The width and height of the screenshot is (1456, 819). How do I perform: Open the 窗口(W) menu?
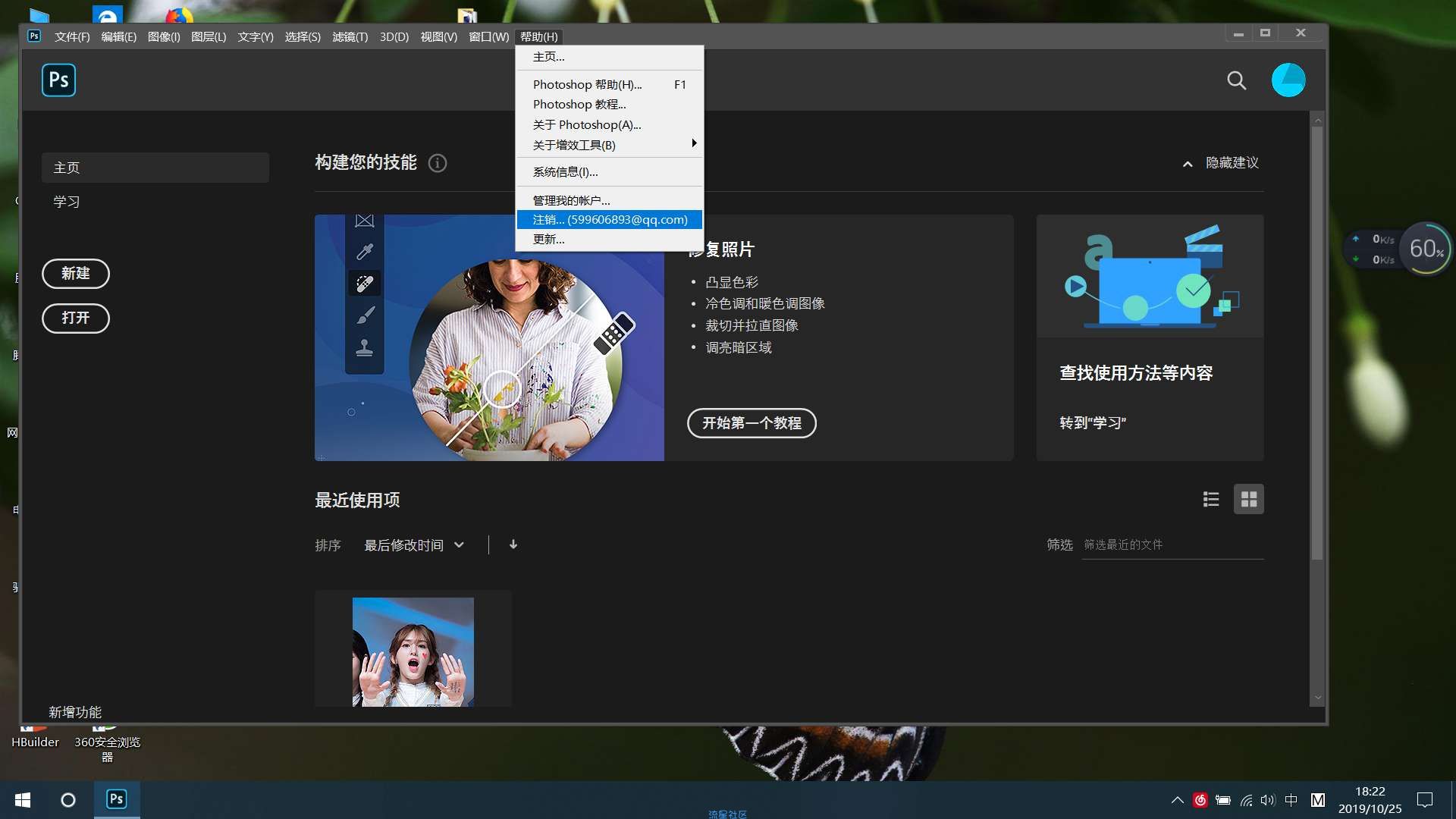488,36
